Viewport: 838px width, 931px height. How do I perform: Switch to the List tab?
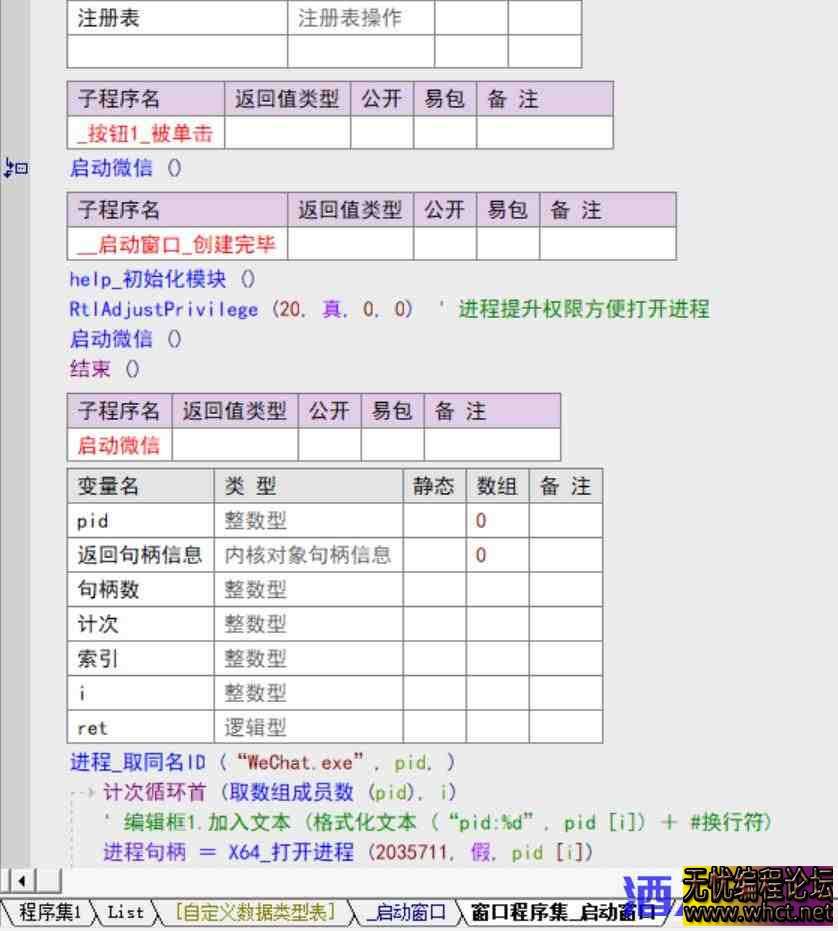coord(125,911)
